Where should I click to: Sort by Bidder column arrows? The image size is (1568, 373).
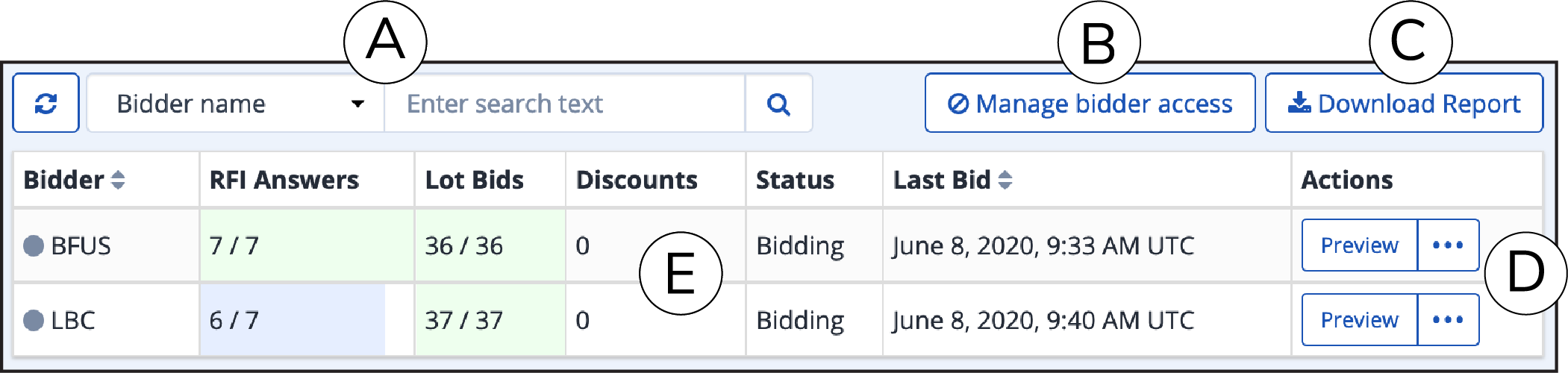118,180
